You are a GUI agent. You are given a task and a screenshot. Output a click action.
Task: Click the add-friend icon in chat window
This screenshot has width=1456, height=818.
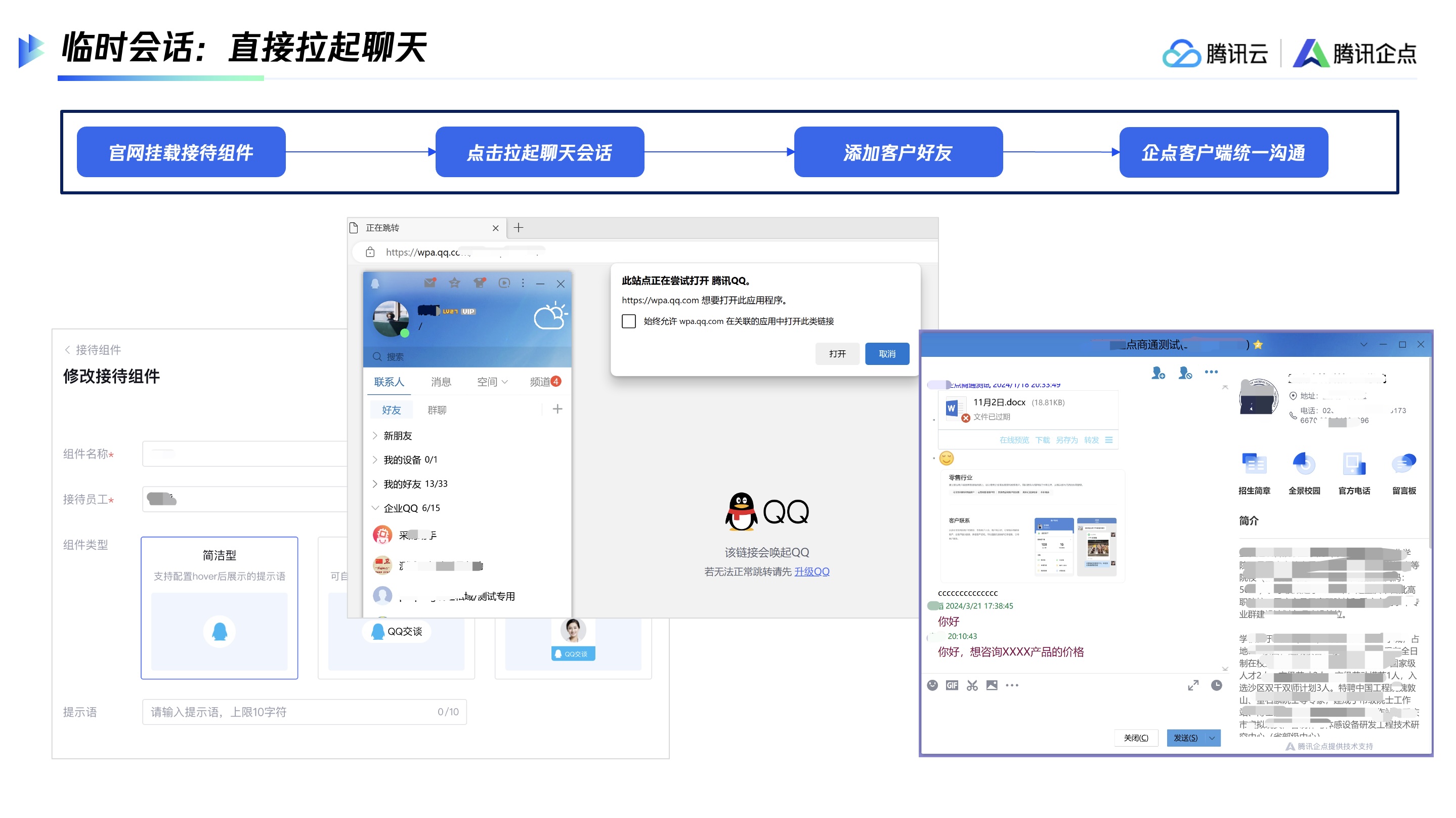(1158, 373)
